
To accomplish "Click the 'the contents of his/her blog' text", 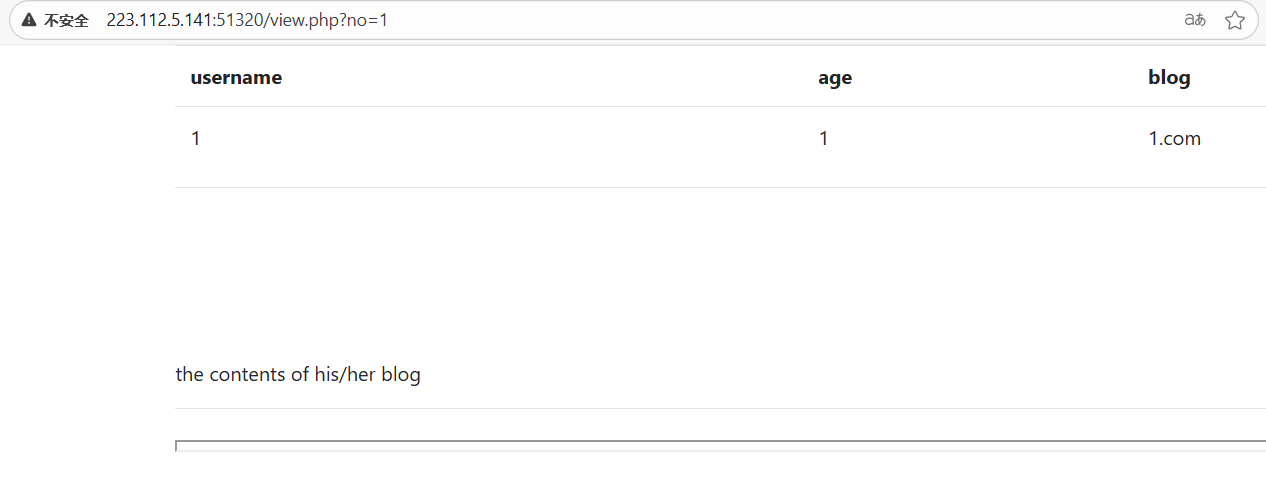I will click(298, 375).
